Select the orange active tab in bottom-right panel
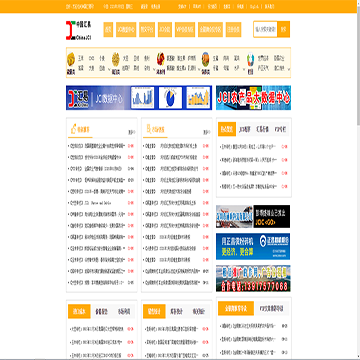The image size is (360, 360). tap(236, 308)
